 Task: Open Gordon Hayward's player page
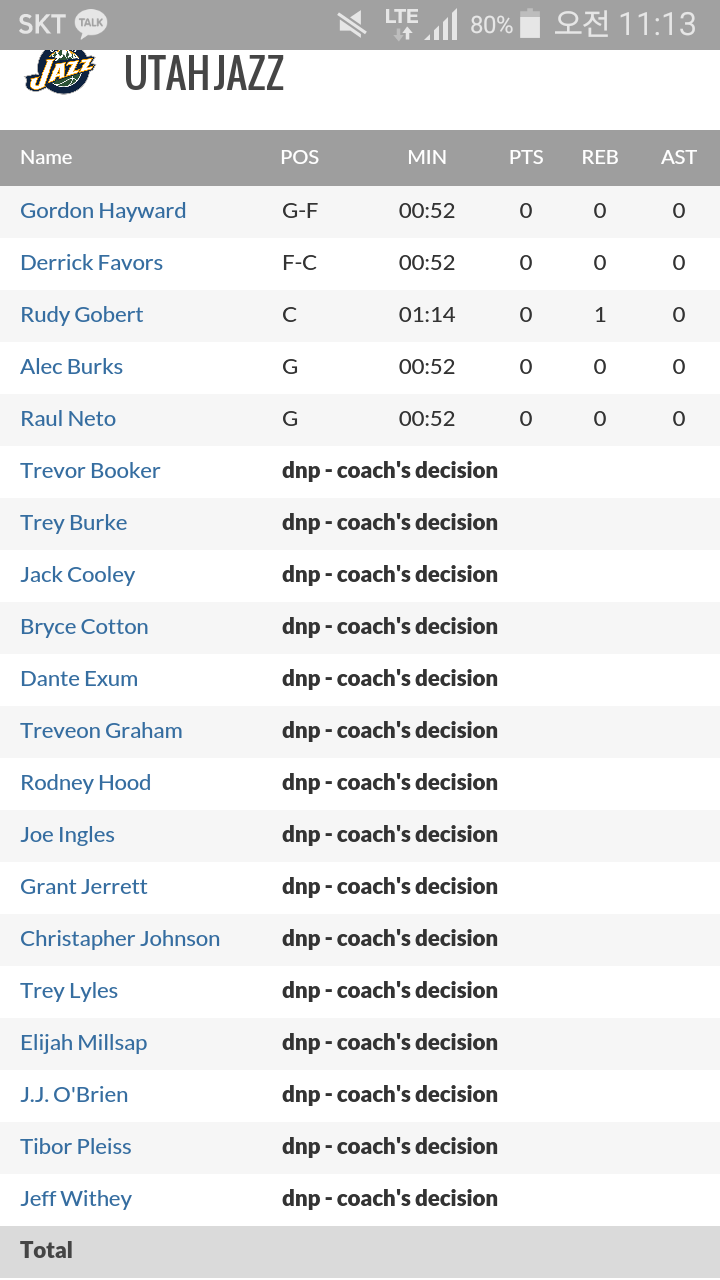pos(103,211)
